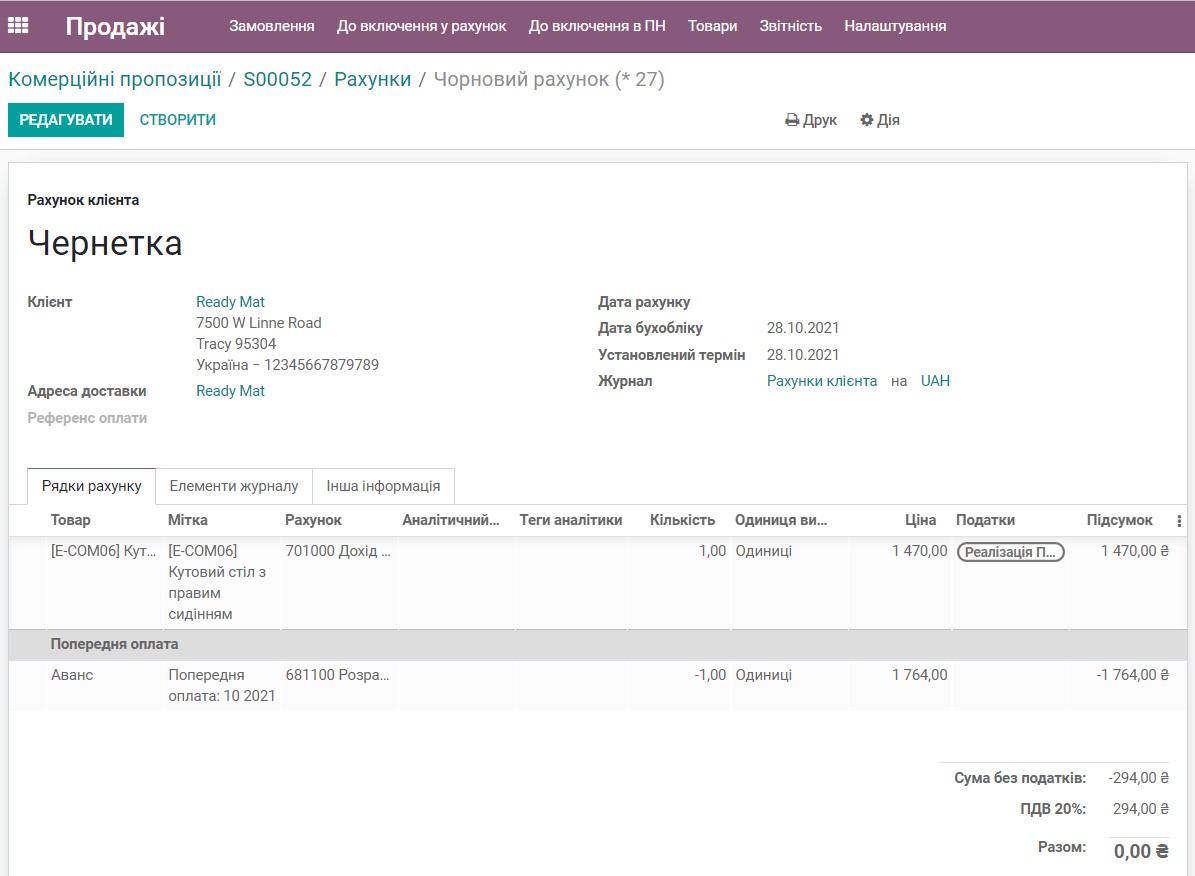Open the Звітність menu
The image size is (1195, 876).
(x=791, y=25)
